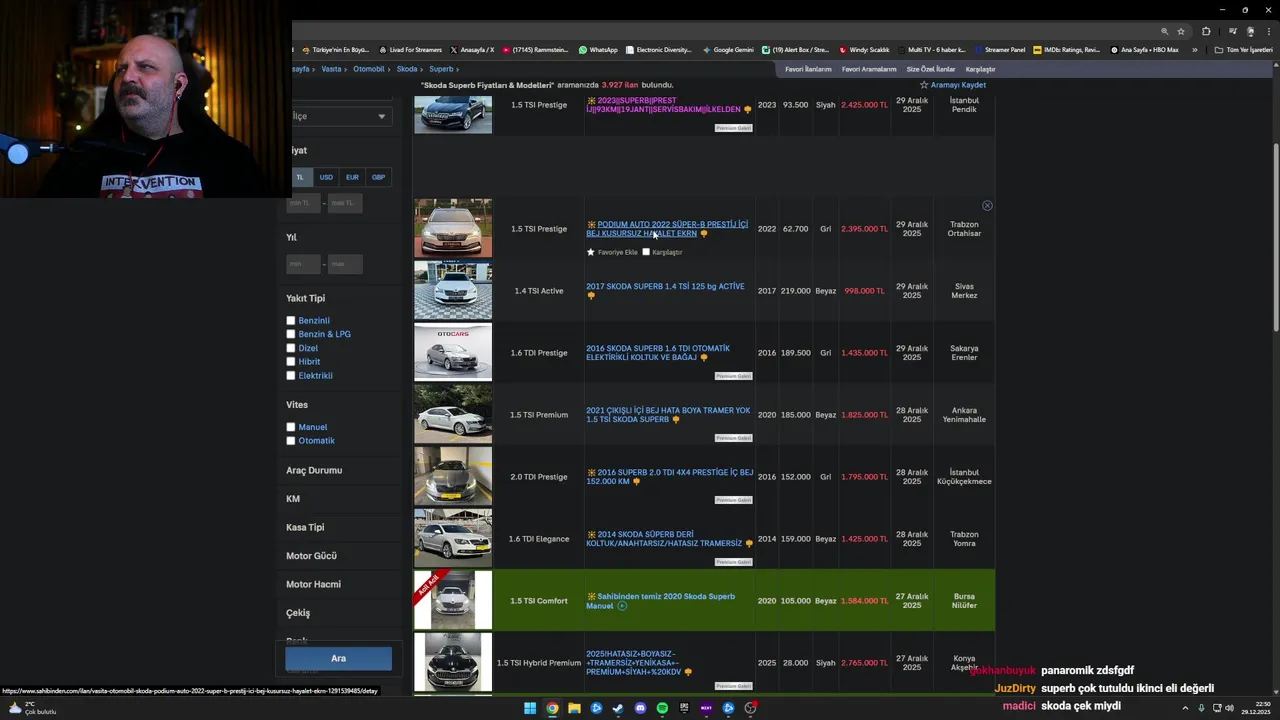This screenshot has height=720, width=1280.
Task: Click the Aramayı Kaydet star icon
Action: tap(924, 85)
